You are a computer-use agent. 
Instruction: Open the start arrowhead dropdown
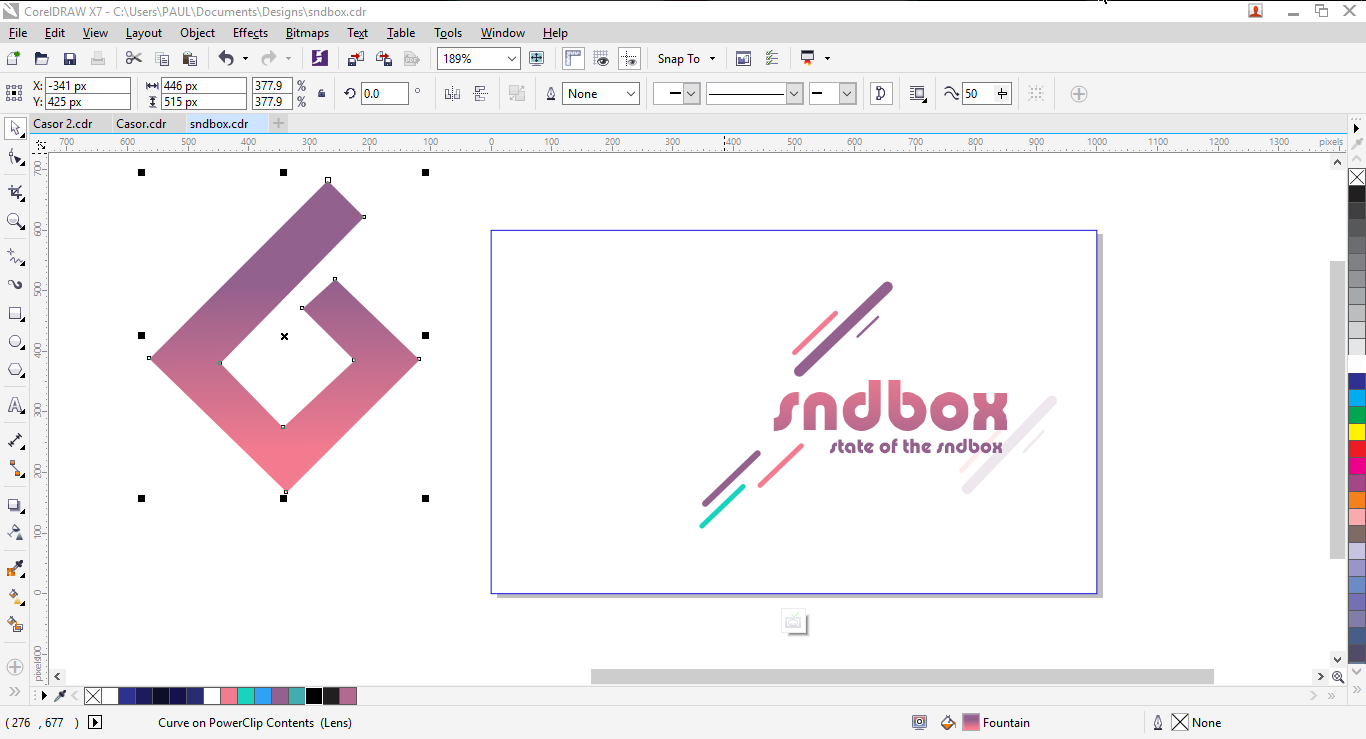pyautogui.click(x=692, y=94)
